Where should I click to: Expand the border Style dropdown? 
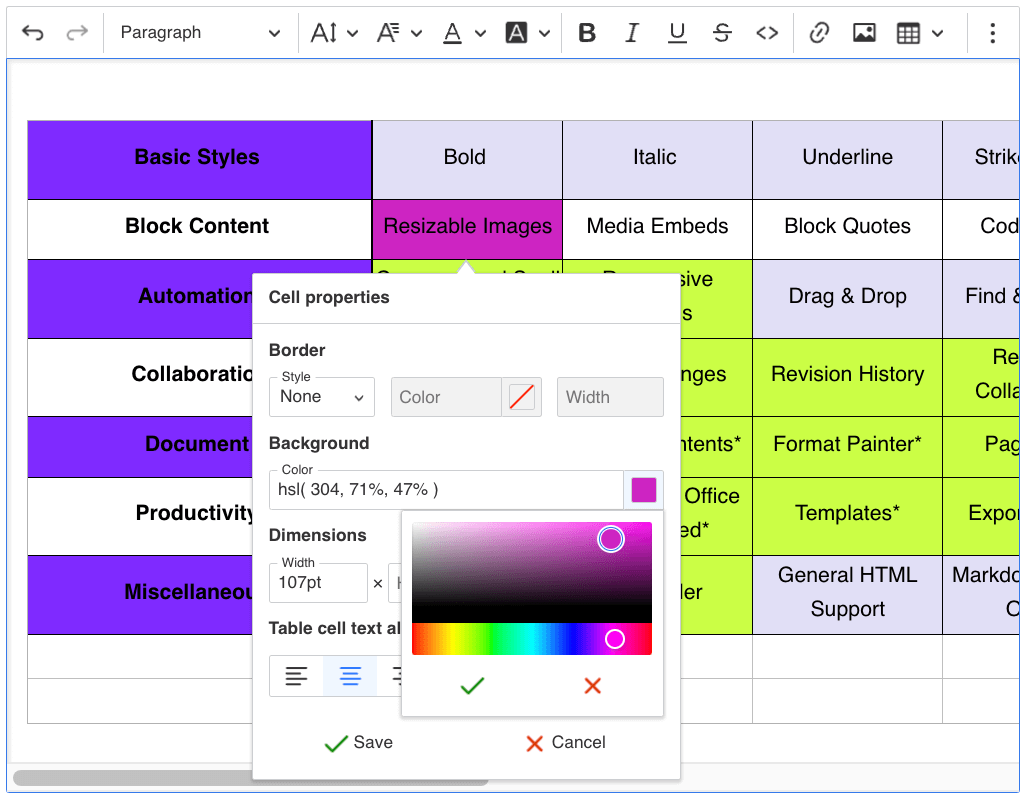(322, 397)
